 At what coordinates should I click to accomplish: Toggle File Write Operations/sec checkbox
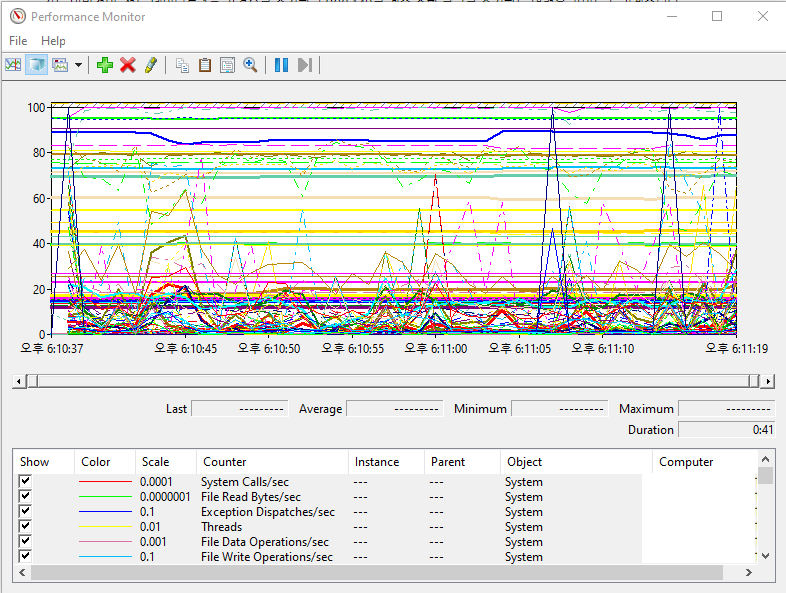click(26, 557)
